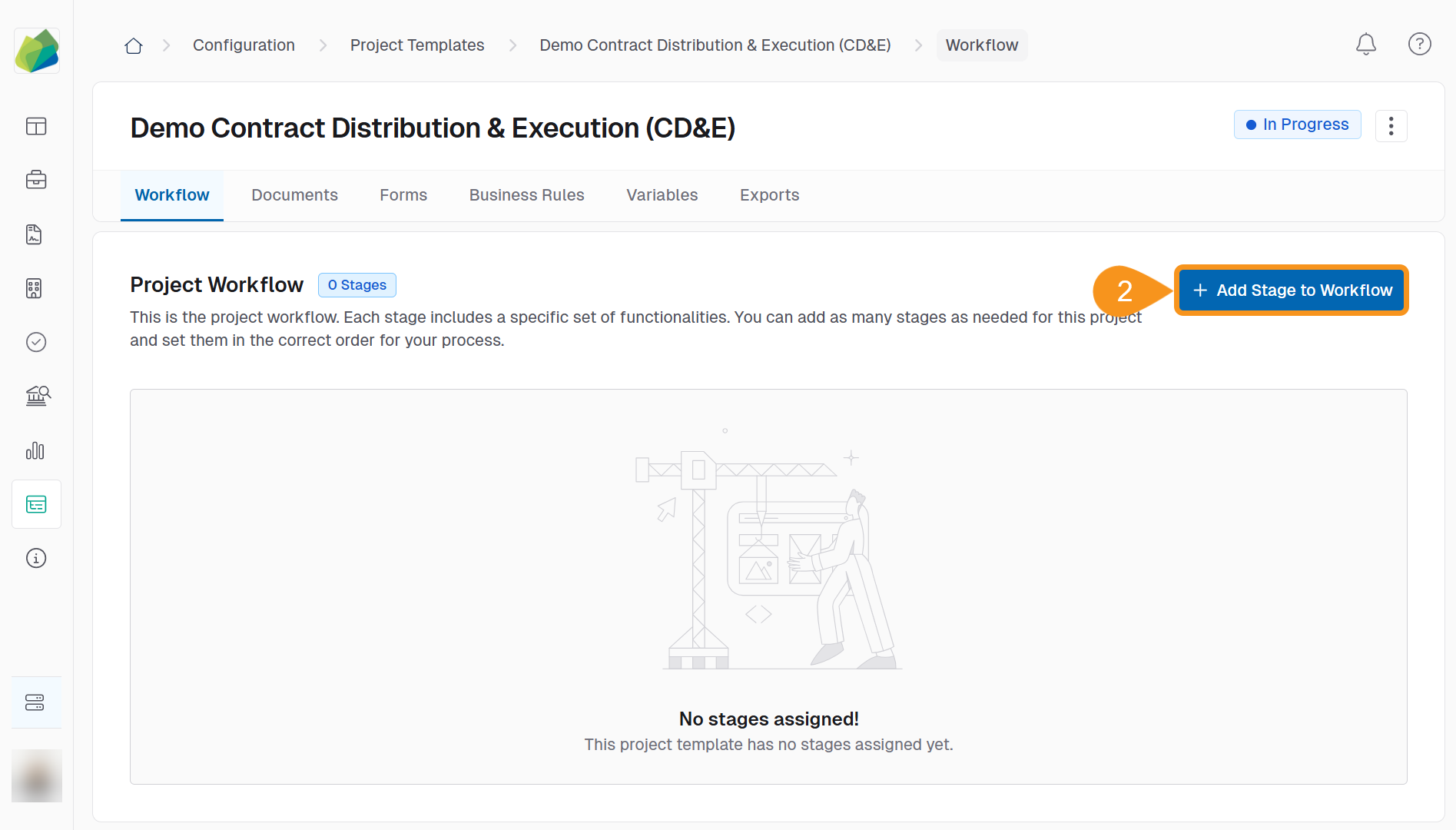Screen dimensions: 1456x830
Task: Open the notifications bell
Action: pyautogui.click(x=1365, y=45)
